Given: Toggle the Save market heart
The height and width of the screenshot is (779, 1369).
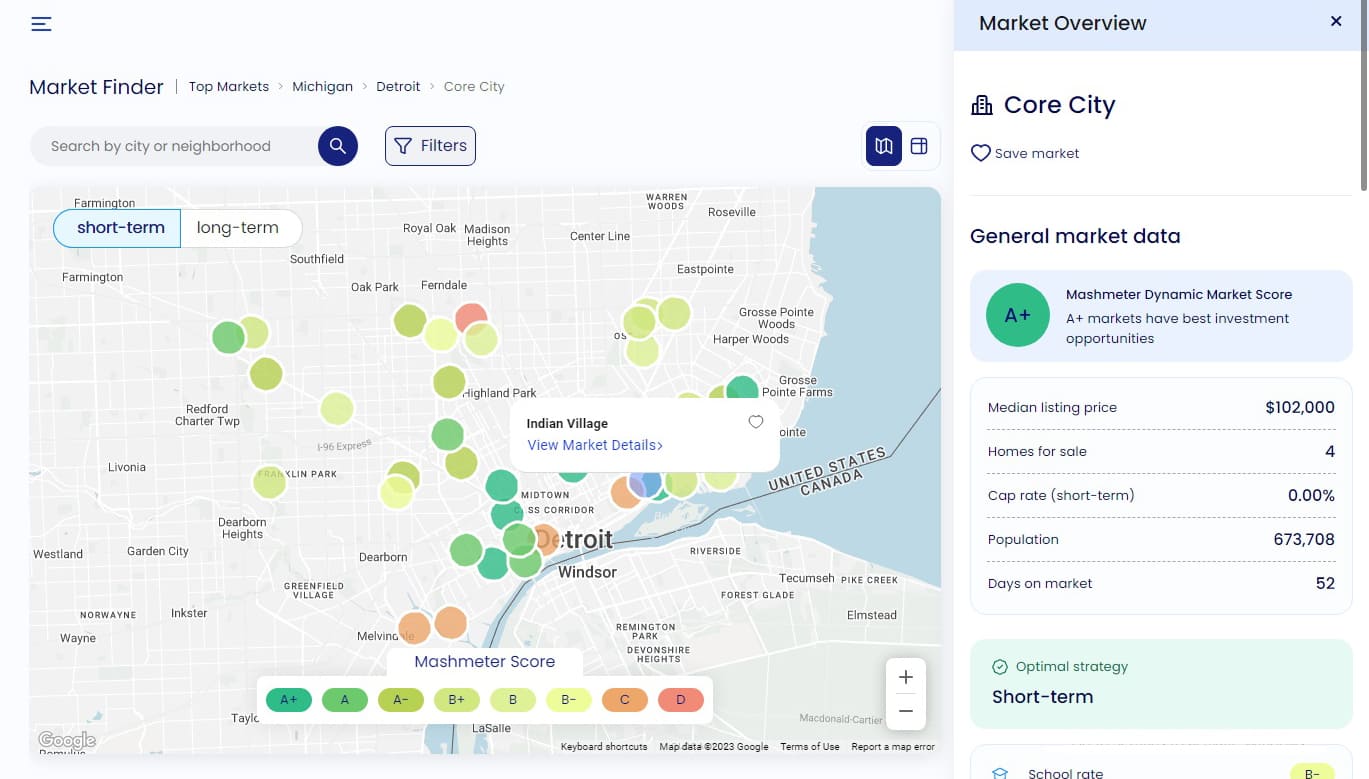Looking at the screenshot, I should (x=980, y=153).
